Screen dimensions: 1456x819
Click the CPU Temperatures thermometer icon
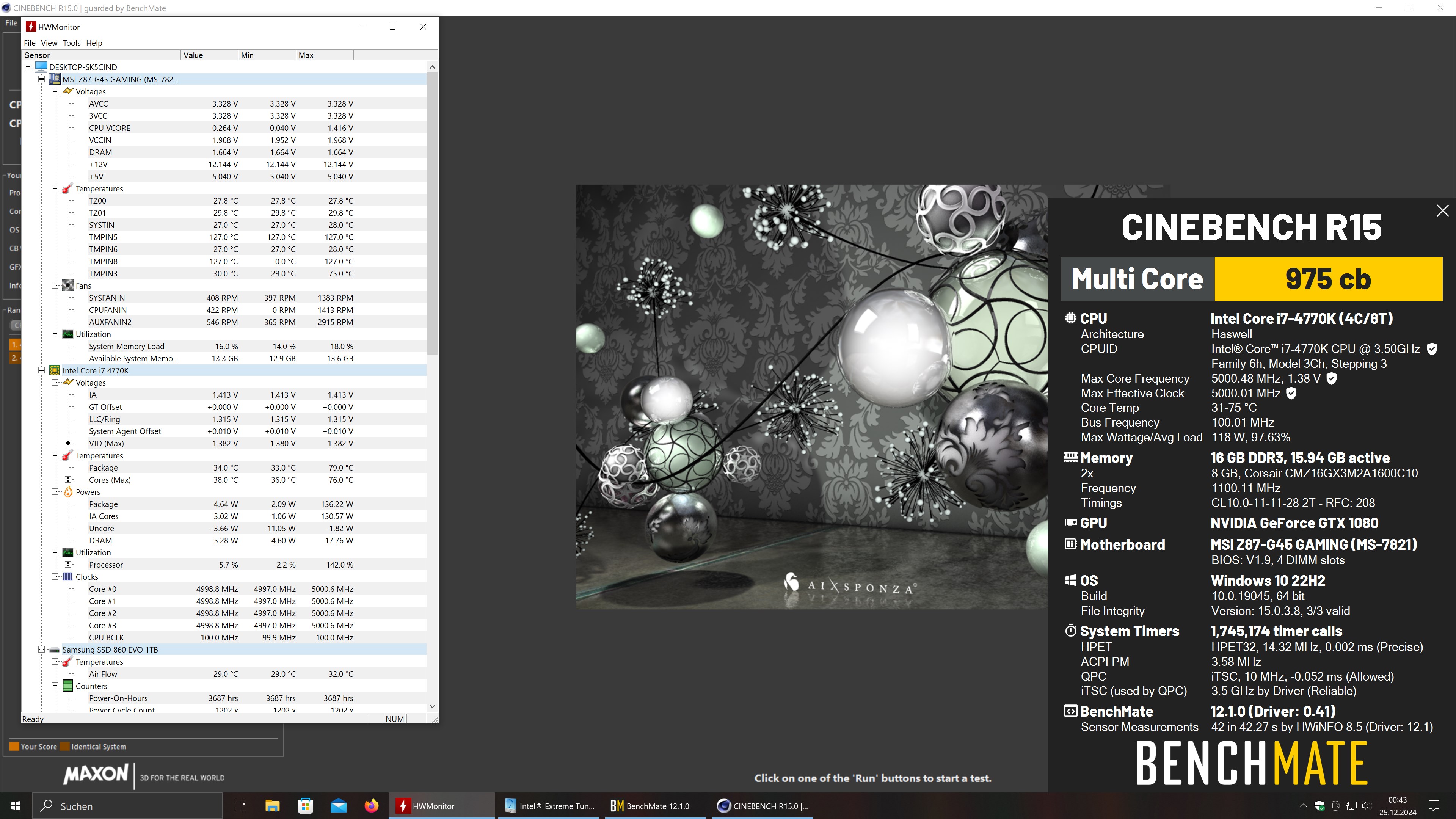pyautogui.click(x=68, y=455)
